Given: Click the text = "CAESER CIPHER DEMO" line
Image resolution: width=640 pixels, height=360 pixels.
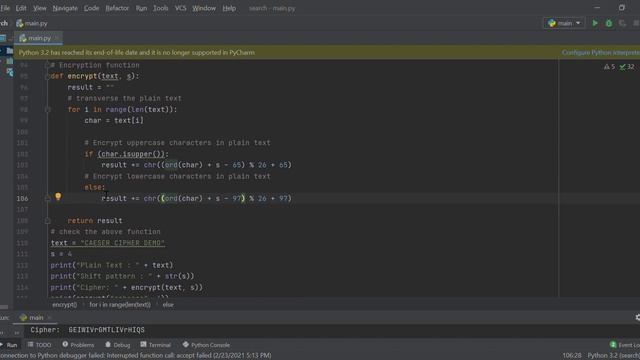Looking at the screenshot, I should (108, 243).
